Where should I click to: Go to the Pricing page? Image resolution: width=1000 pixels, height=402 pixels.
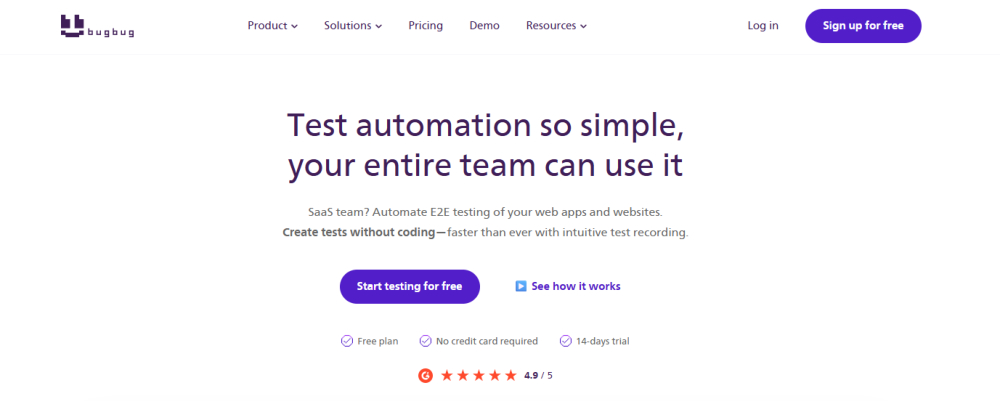(426, 26)
